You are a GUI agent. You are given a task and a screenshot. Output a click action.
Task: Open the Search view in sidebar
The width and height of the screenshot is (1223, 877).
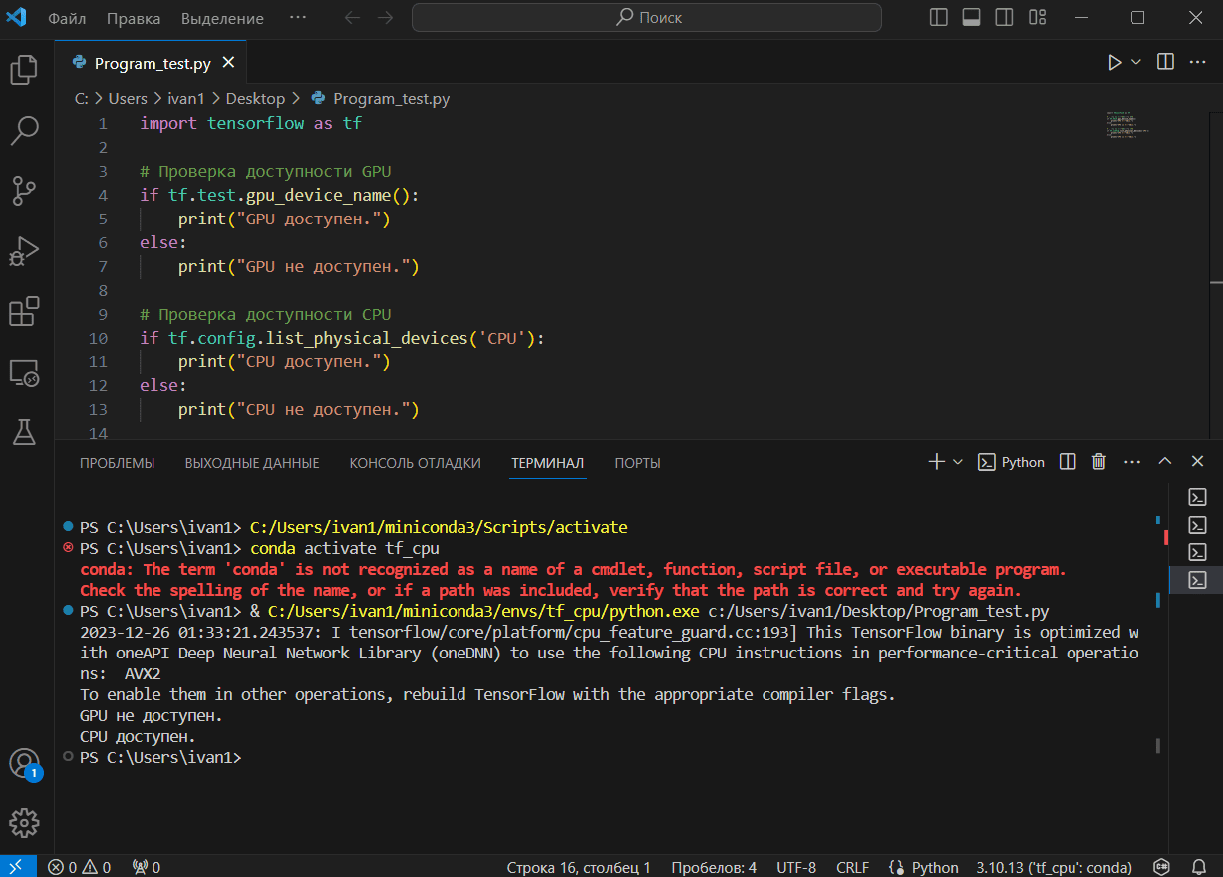click(24, 129)
